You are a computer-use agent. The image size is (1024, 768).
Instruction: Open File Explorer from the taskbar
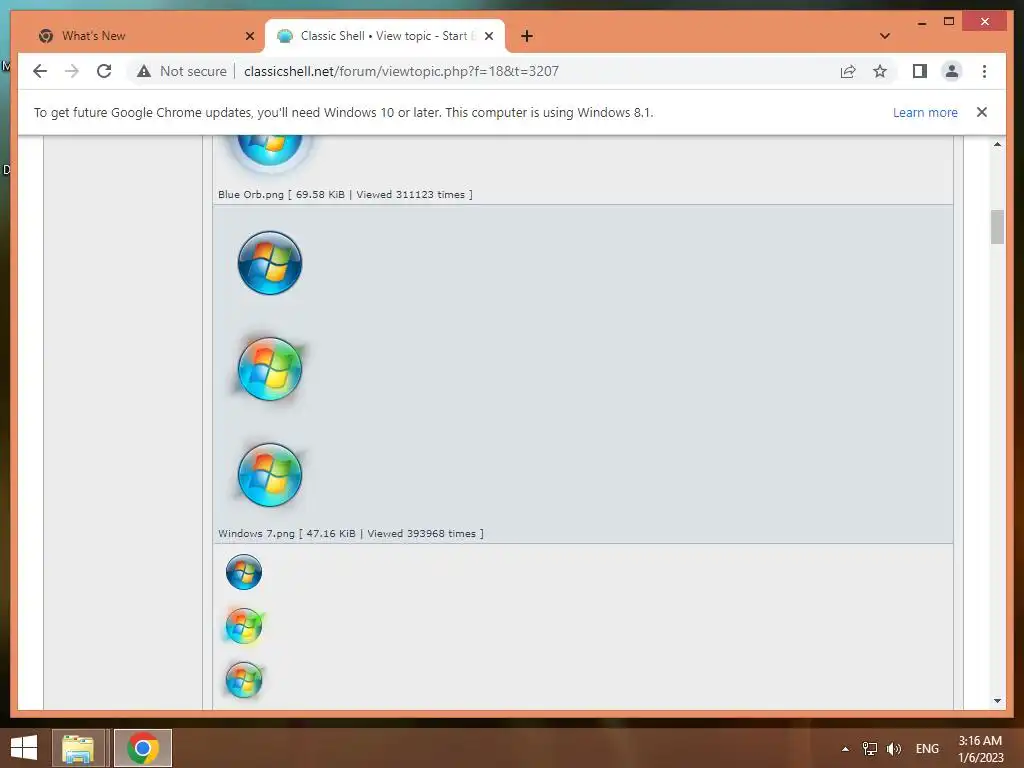click(x=78, y=748)
